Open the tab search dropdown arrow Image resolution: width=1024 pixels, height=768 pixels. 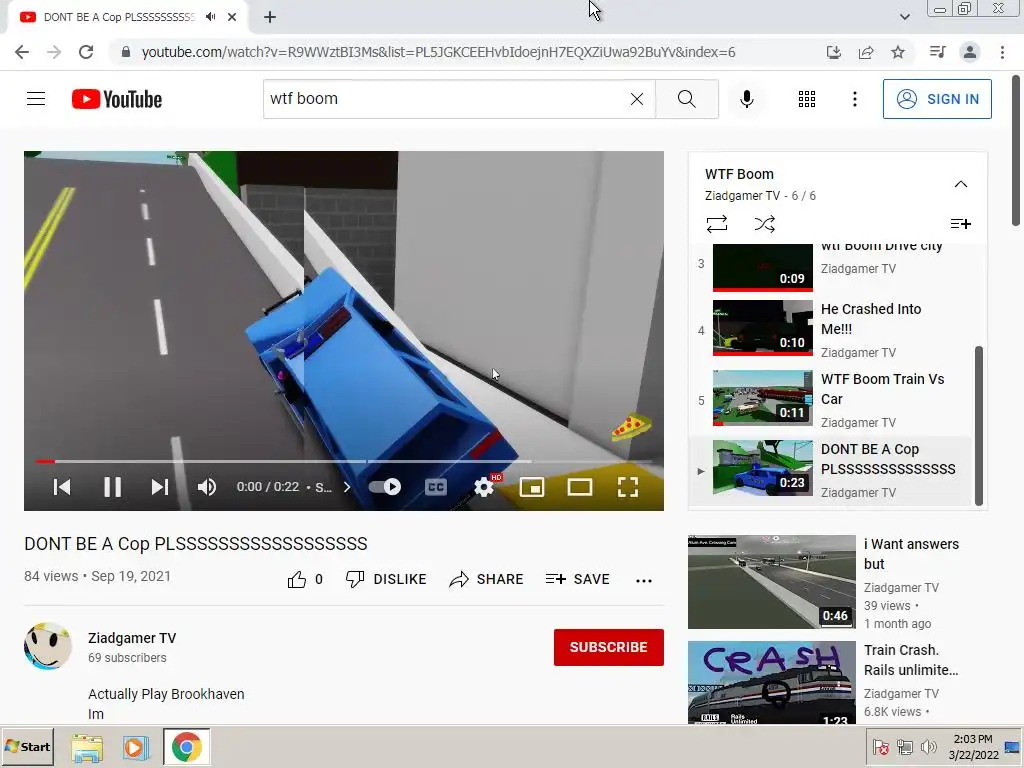pos(904,17)
